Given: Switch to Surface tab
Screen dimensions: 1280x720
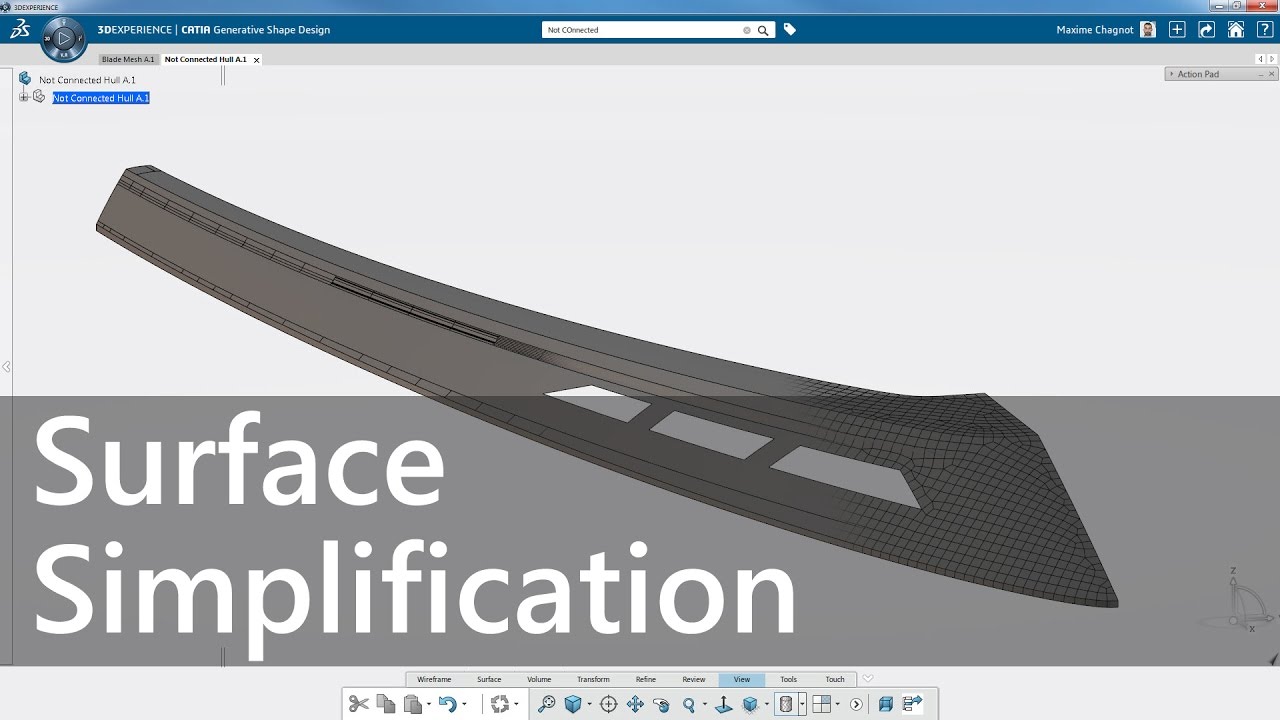Looking at the screenshot, I should (x=489, y=679).
